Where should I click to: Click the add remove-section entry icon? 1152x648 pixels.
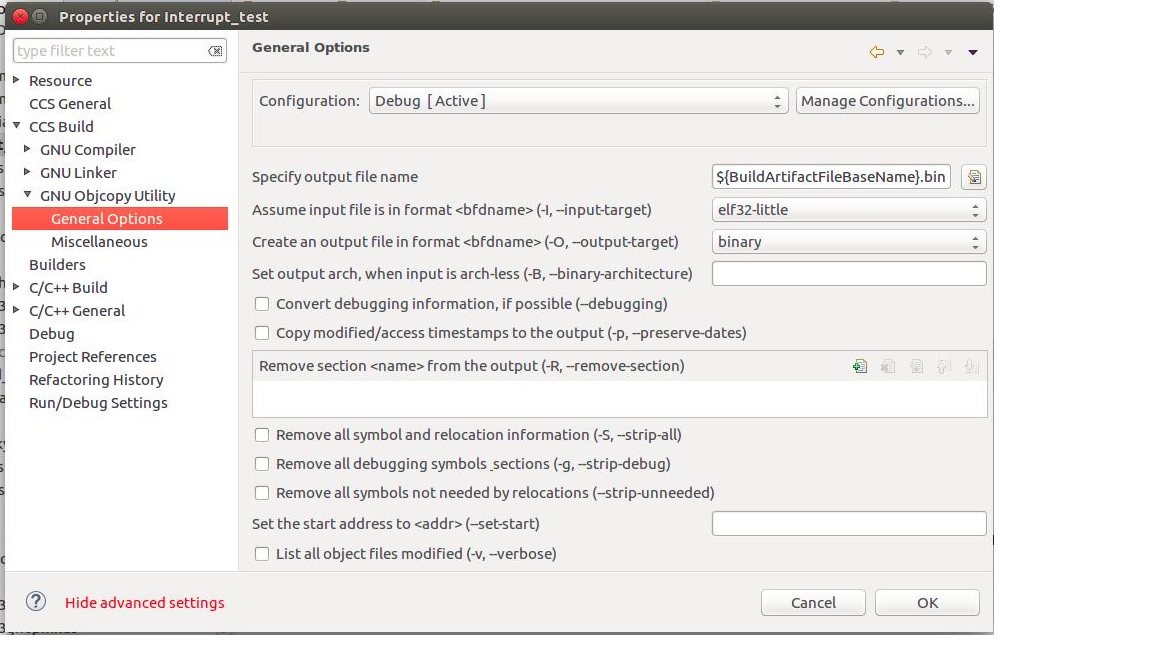859,367
